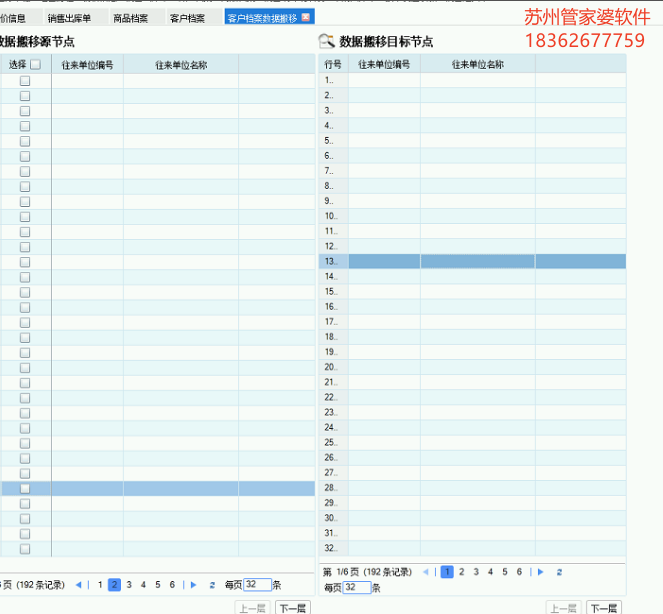Go to next page in source pagination

(193, 585)
